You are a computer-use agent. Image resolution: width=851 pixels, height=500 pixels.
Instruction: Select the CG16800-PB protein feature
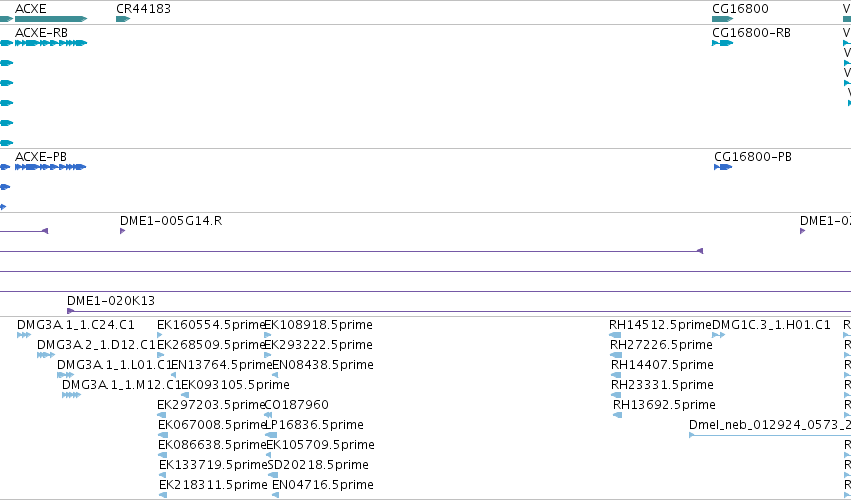(x=723, y=167)
